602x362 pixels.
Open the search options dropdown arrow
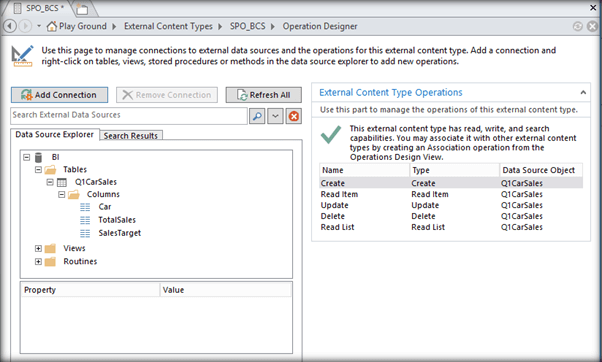pyautogui.click(x=275, y=116)
